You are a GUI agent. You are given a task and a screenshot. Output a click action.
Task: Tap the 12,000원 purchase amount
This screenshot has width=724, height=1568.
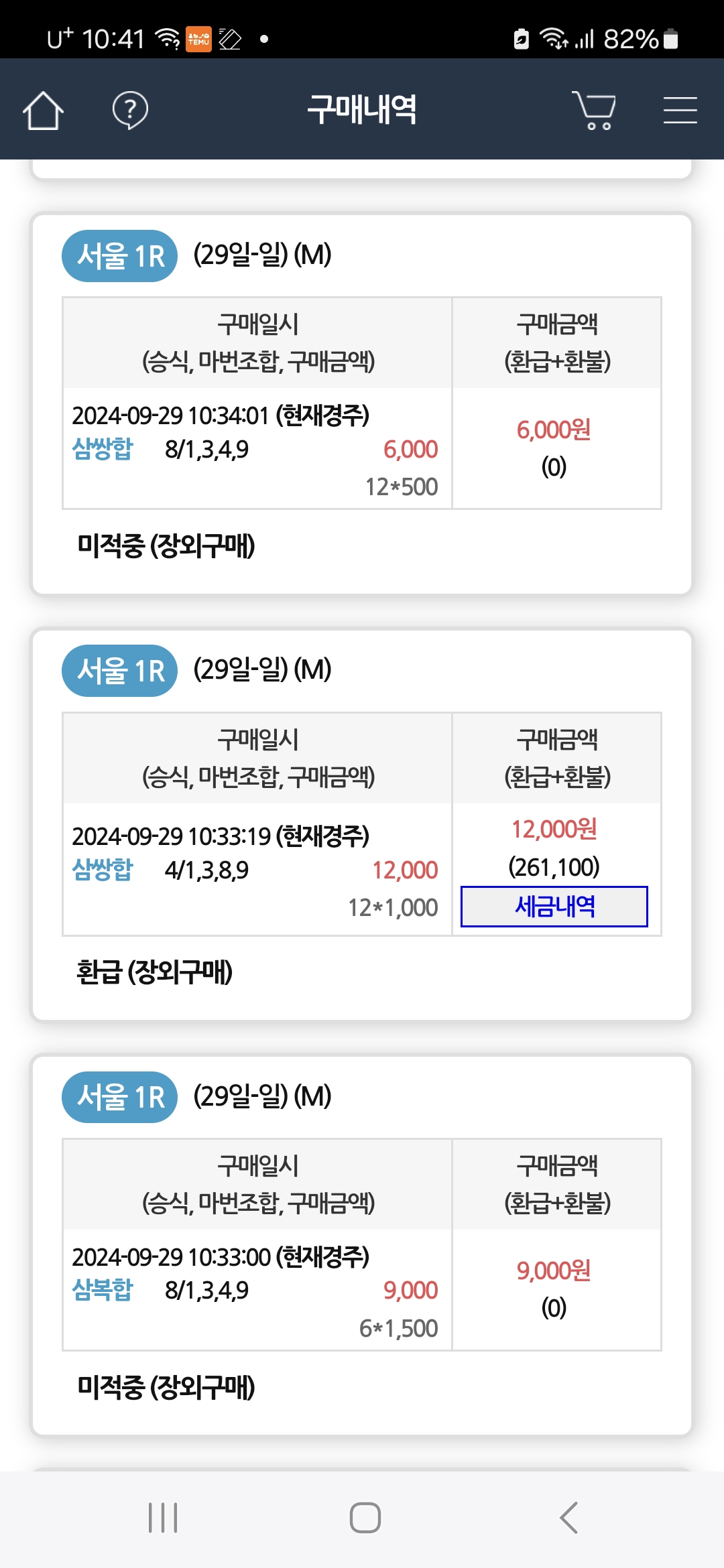(x=554, y=830)
